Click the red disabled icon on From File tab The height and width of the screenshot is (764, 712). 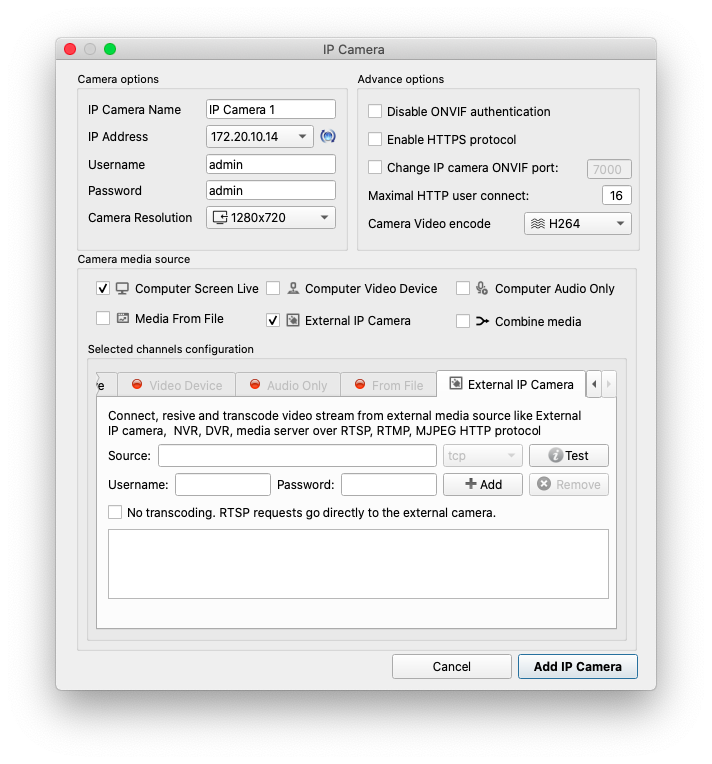[x=360, y=384]
